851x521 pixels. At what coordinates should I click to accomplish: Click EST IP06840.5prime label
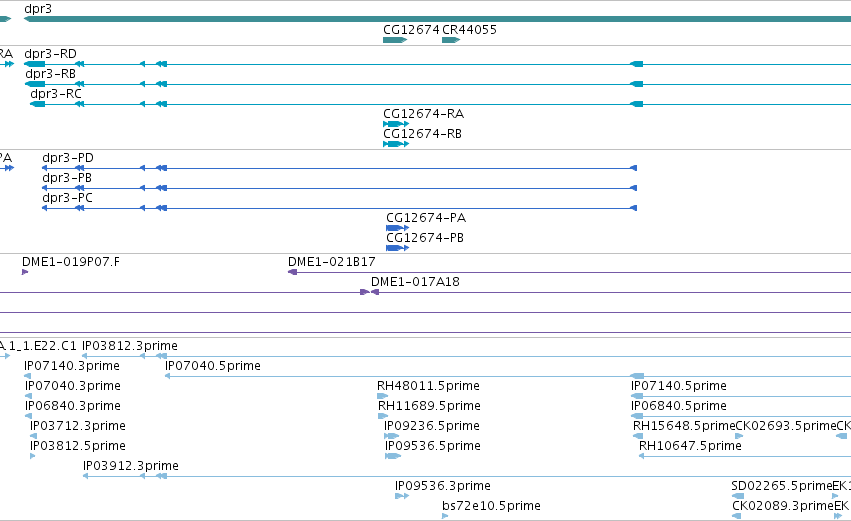[x=678, y=406]
